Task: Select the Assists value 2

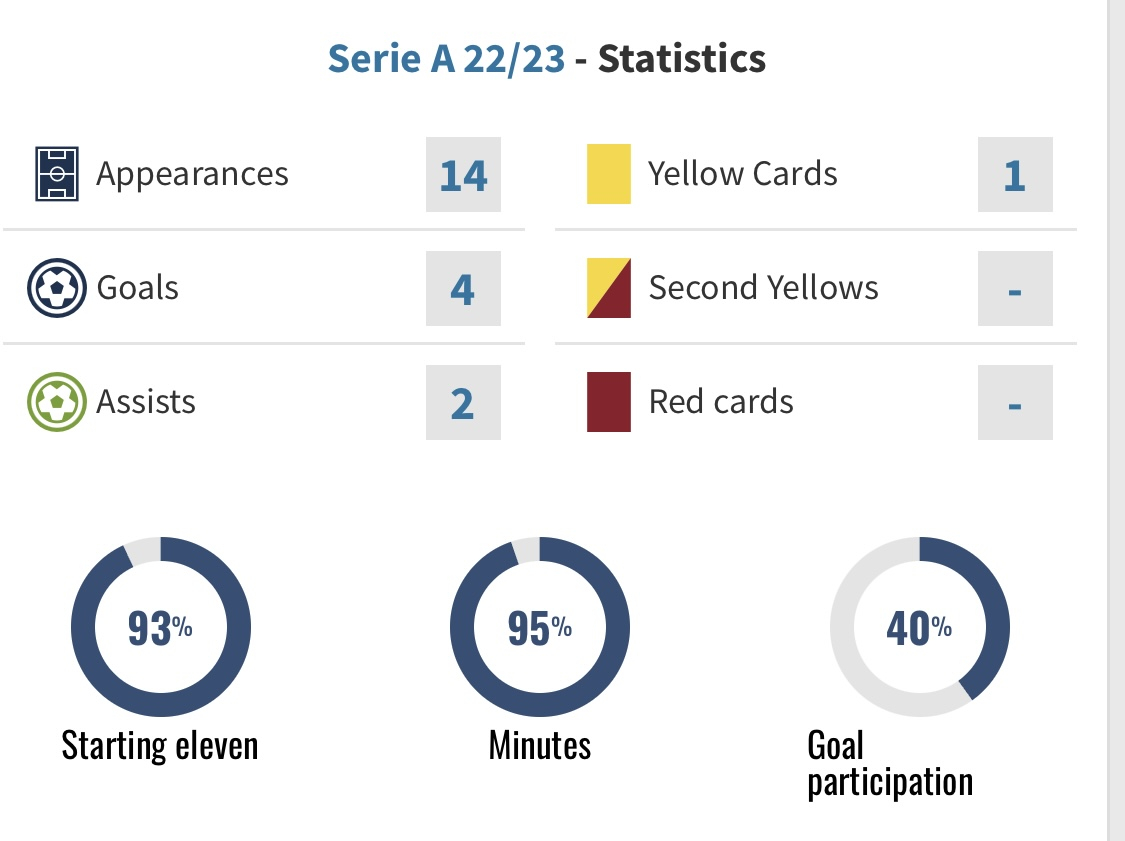Action: click(x=463, y=403)
